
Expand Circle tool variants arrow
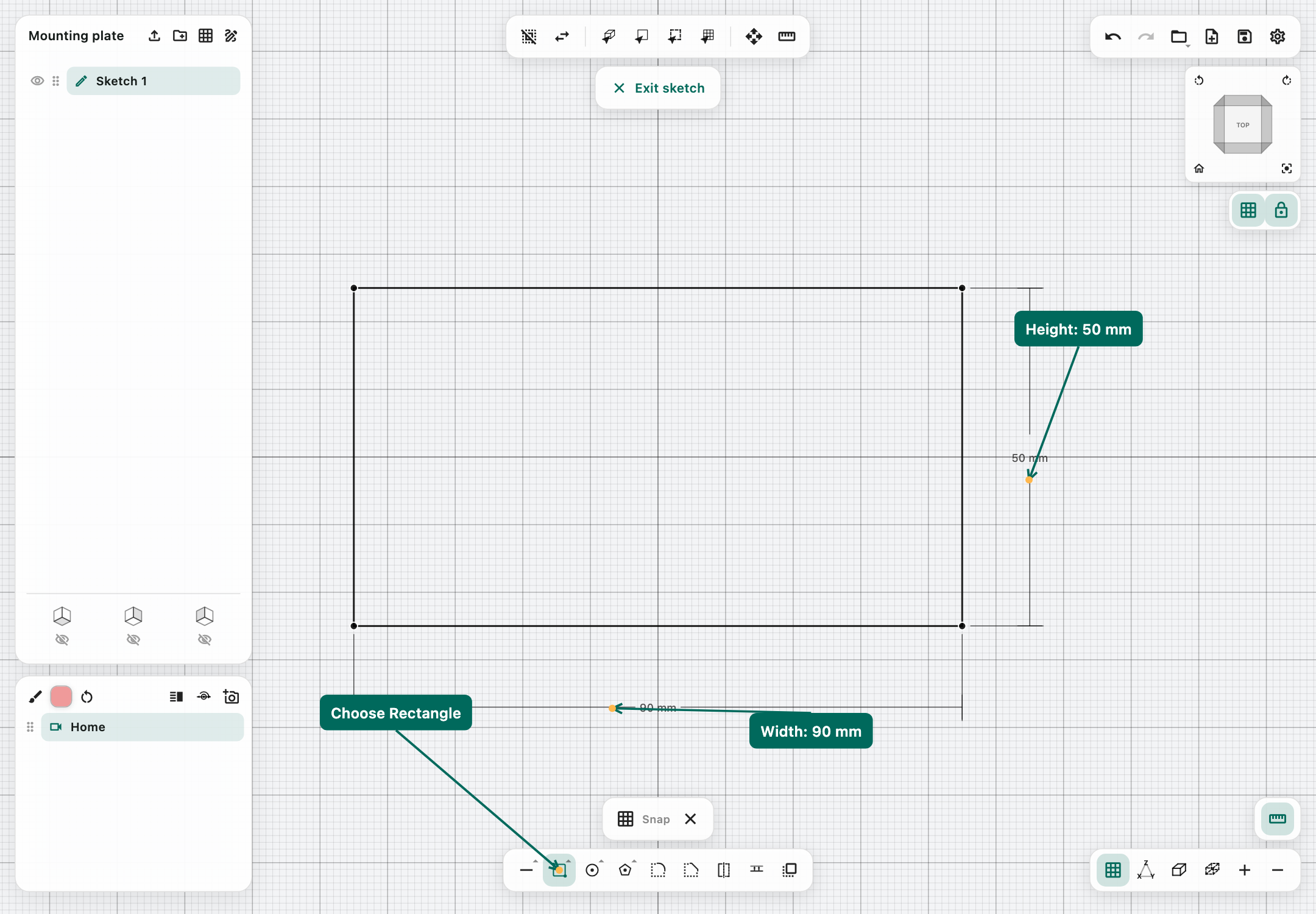point(601,861)
